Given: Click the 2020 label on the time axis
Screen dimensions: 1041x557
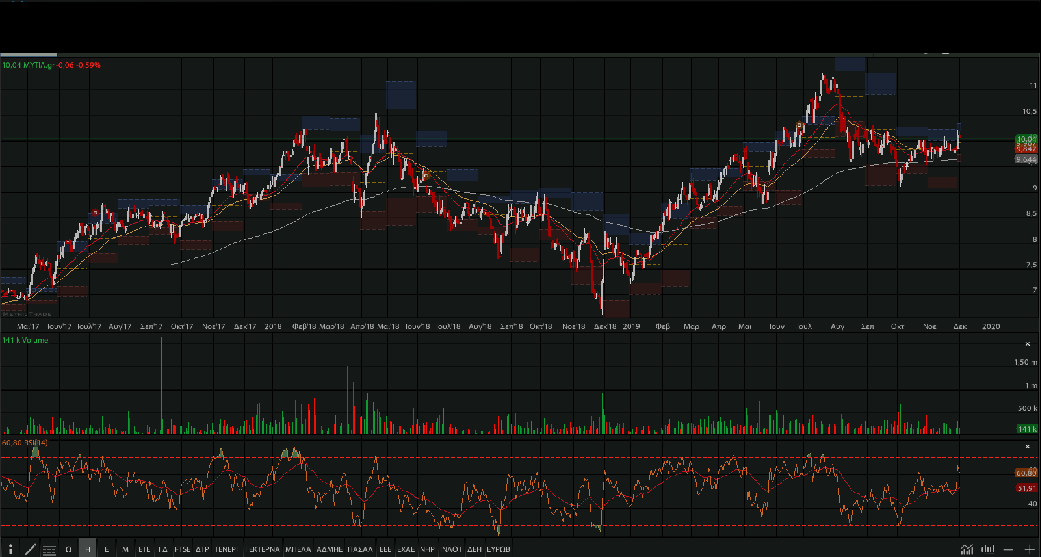Looking at the screenshot, I should (x=991, y=326).
